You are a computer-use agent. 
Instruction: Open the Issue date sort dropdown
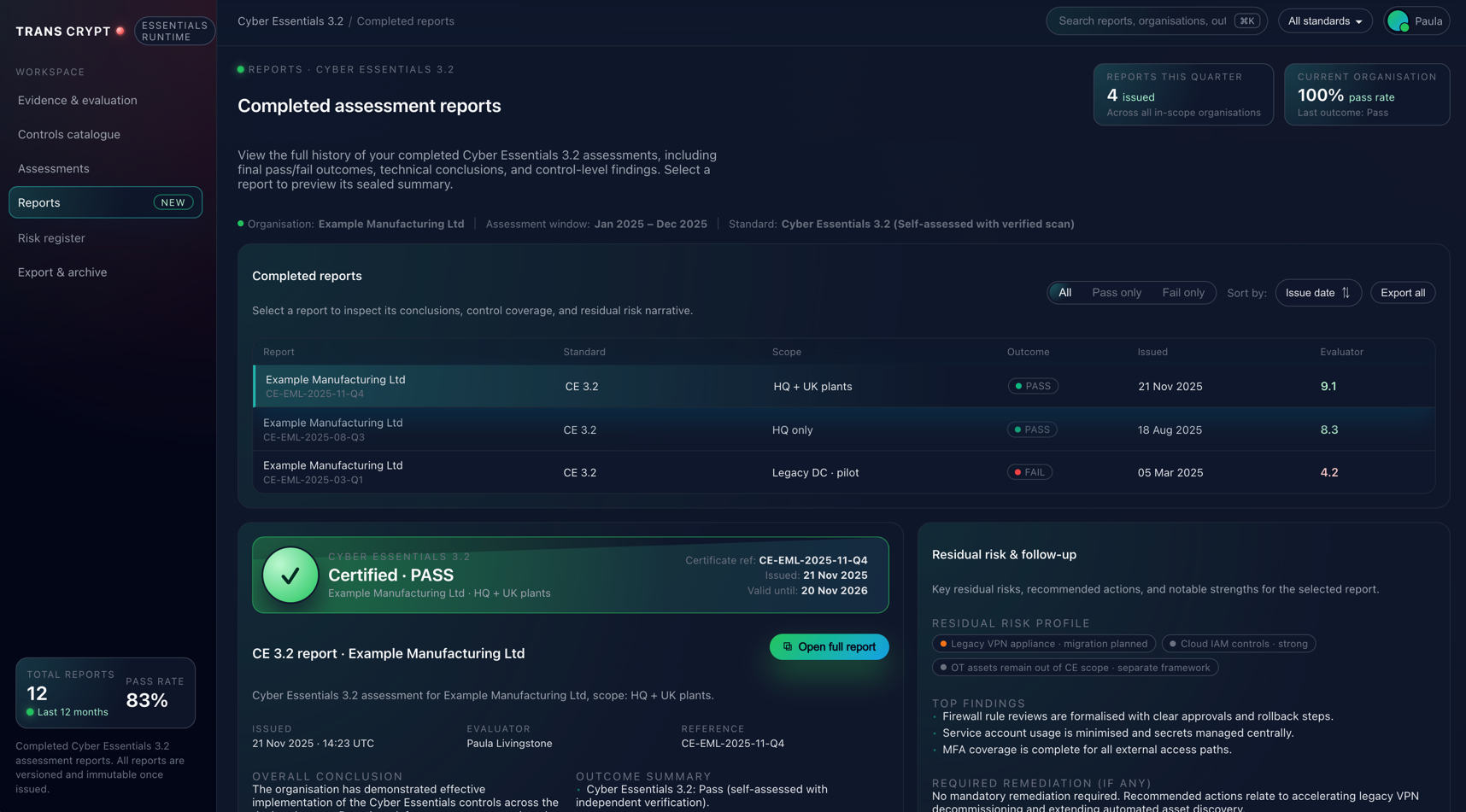(x=1317, y=293)
